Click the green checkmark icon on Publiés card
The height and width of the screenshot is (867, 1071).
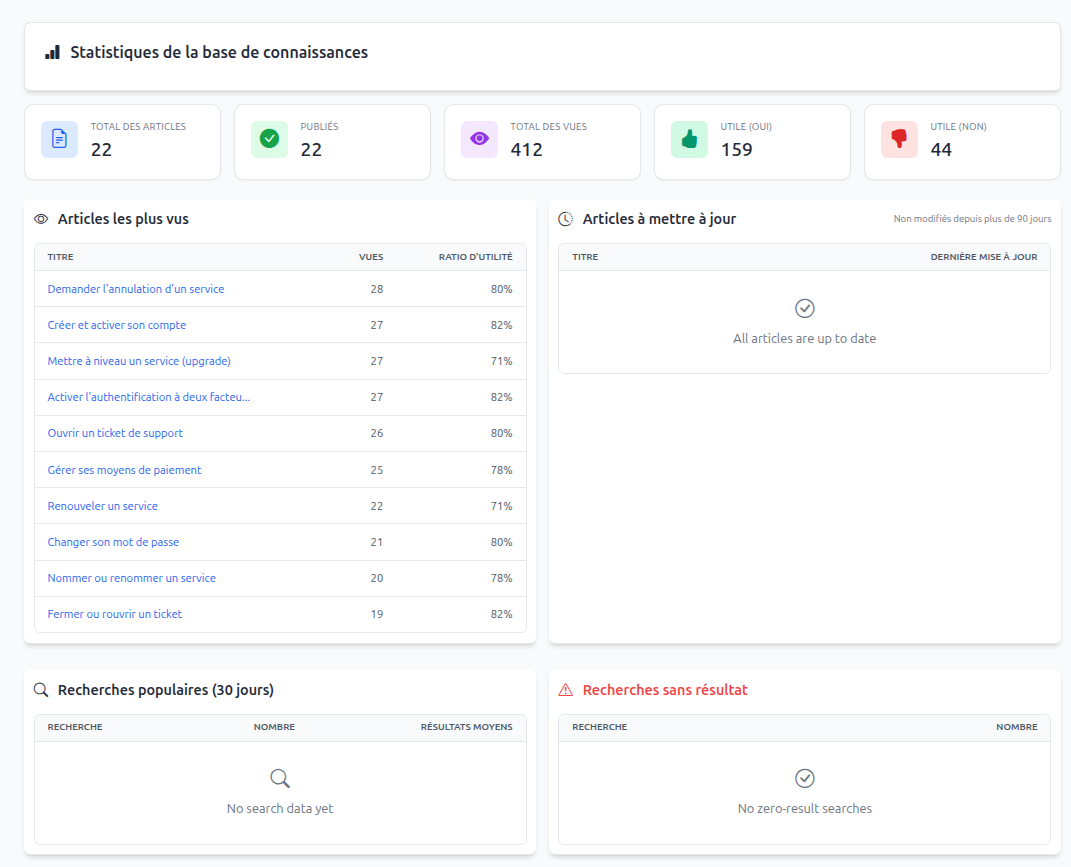[x=269, y=139]
